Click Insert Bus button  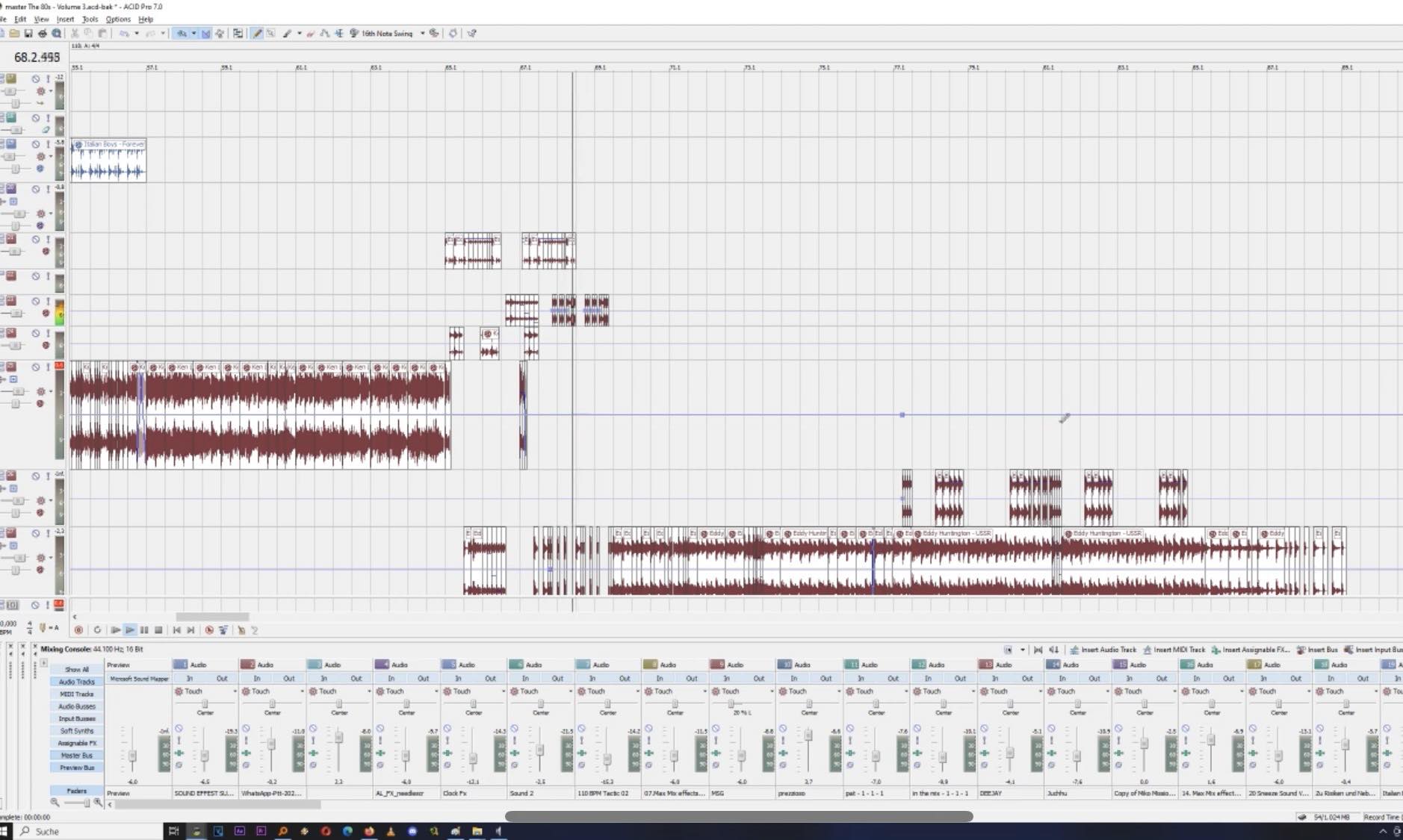click(x=1317, y=650)
